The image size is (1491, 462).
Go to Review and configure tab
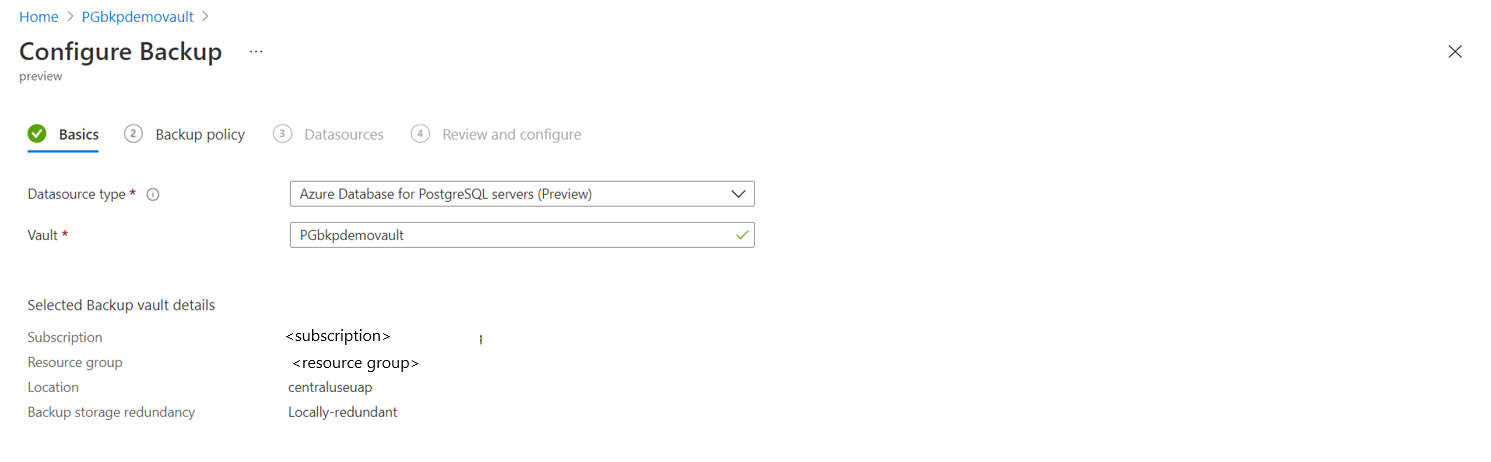pos(511,134)
